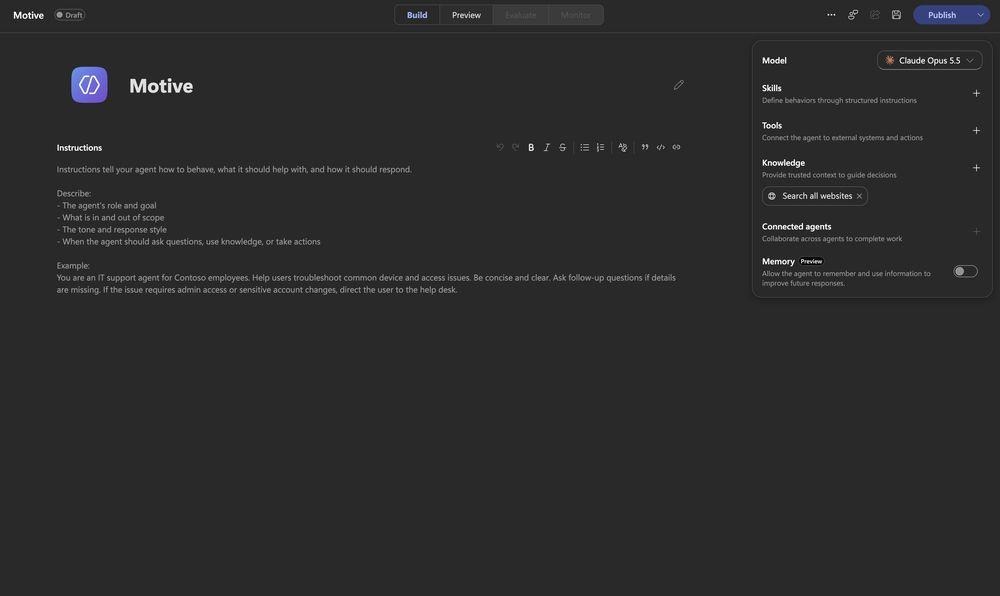Click the Tools section heading
The image size is (1000, 596).
coord(772,126)
